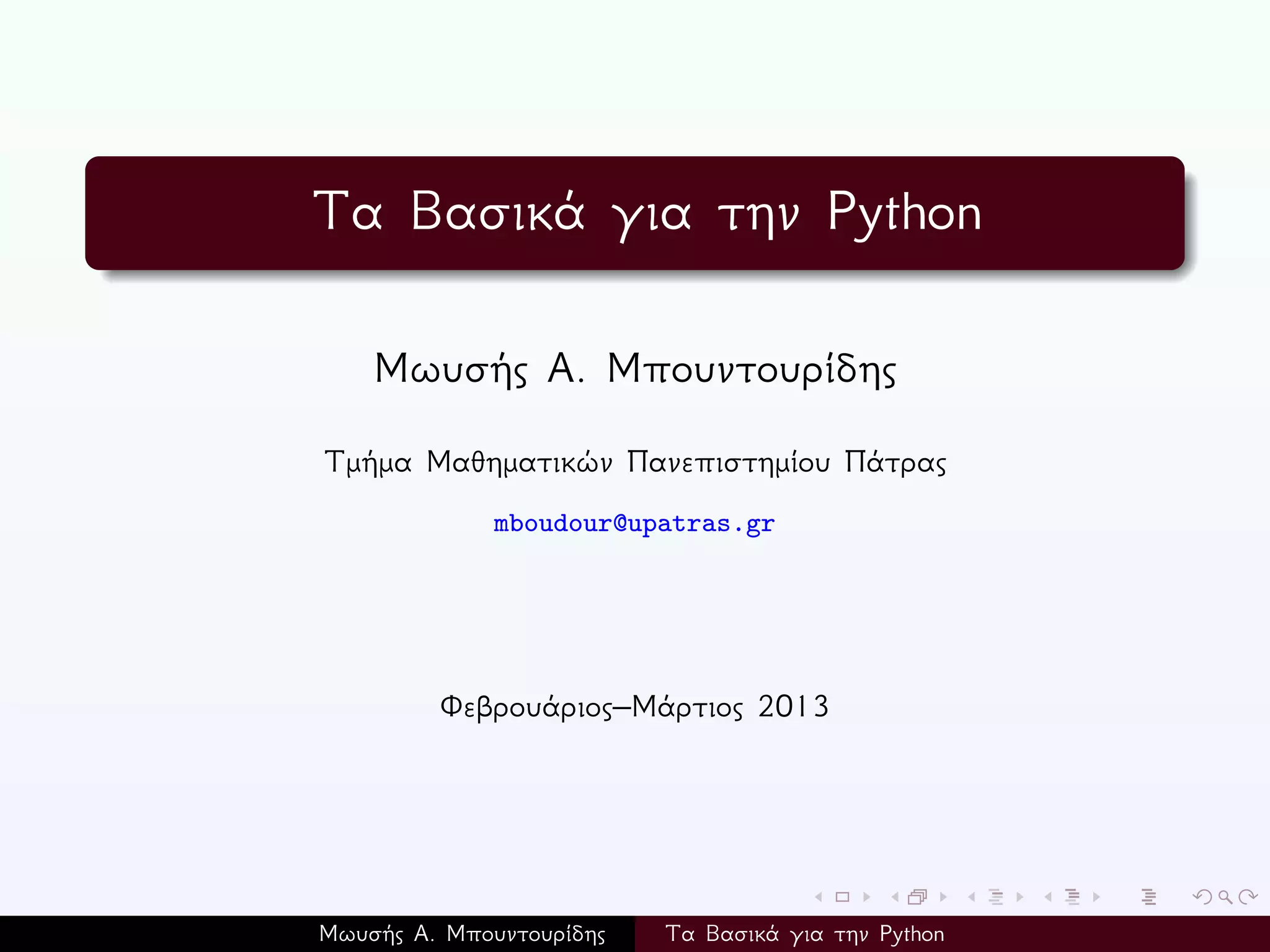Image resolution: width=1270 pixels, height=952 pixels.
Task: Click next slide arrow beside the slide icon
Action: click(x=866, y=897)
